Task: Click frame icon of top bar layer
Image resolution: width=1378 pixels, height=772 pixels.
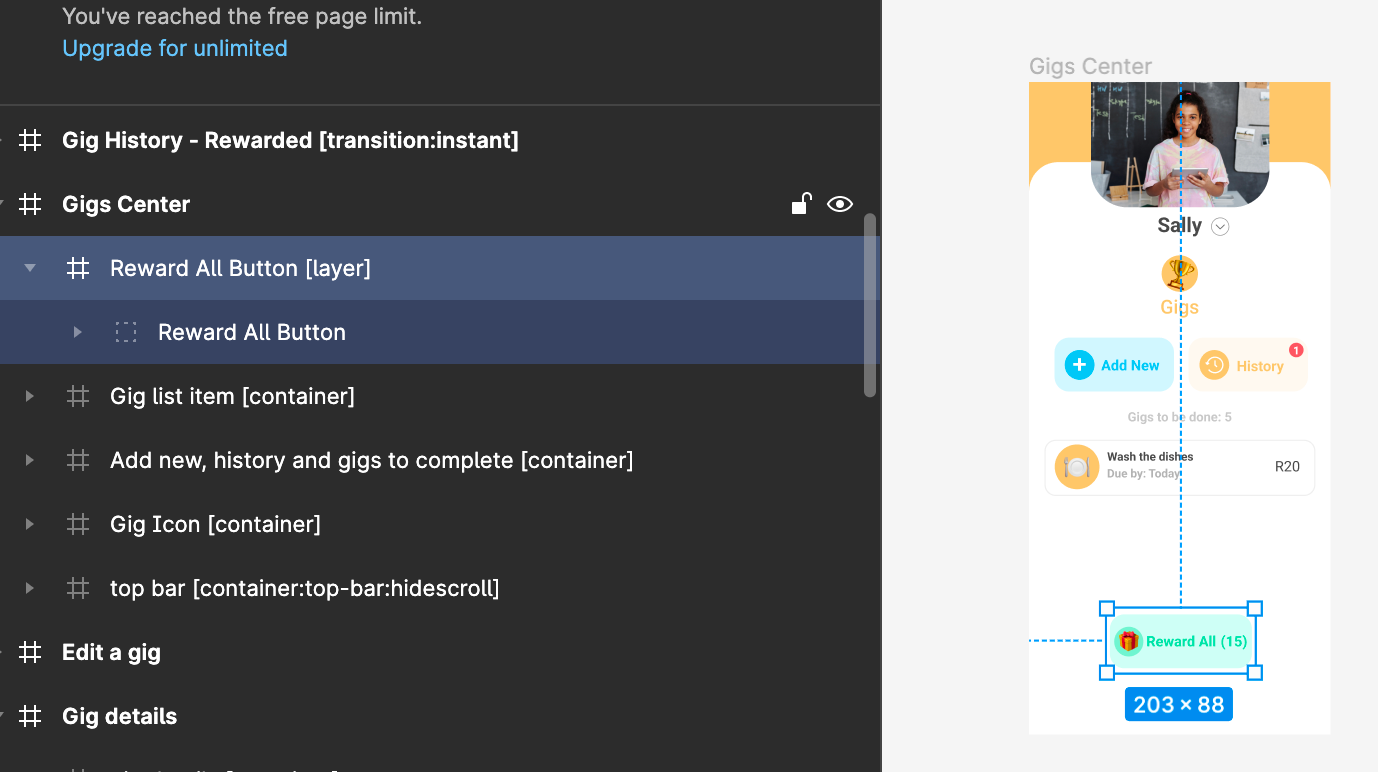Action: (x=78, y=588)
